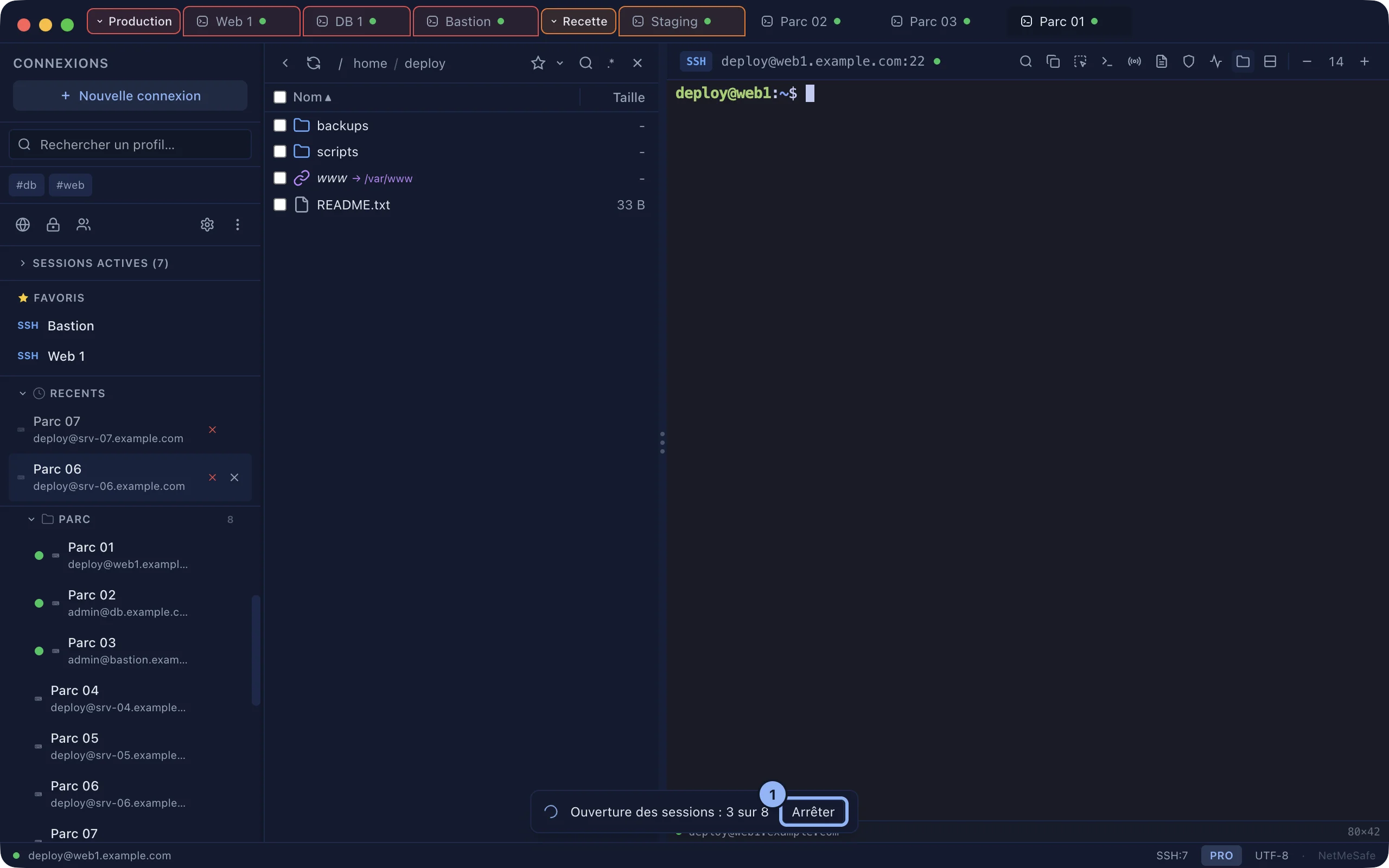This screenshot has width=1389, height=868.
Task: Click the globe icon in sidebar
Action: [23, 225]
